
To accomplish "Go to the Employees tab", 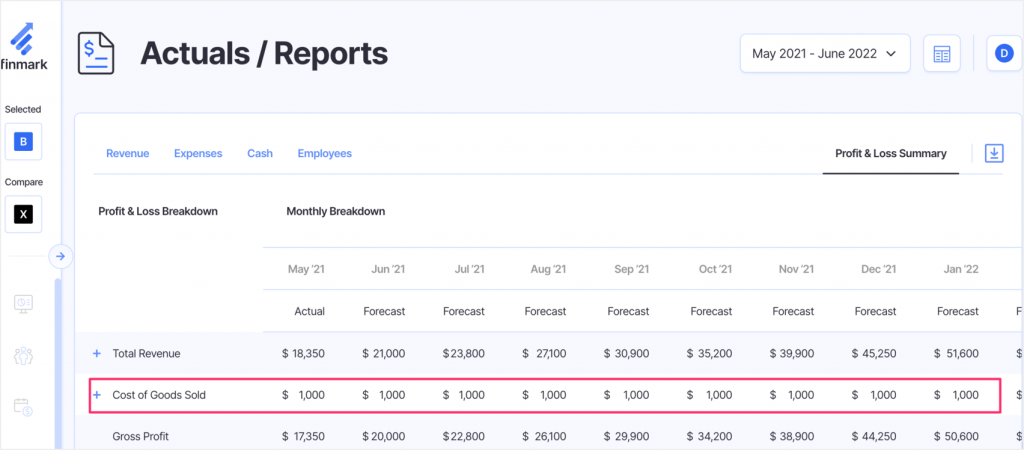I will [x=324, y=153].
